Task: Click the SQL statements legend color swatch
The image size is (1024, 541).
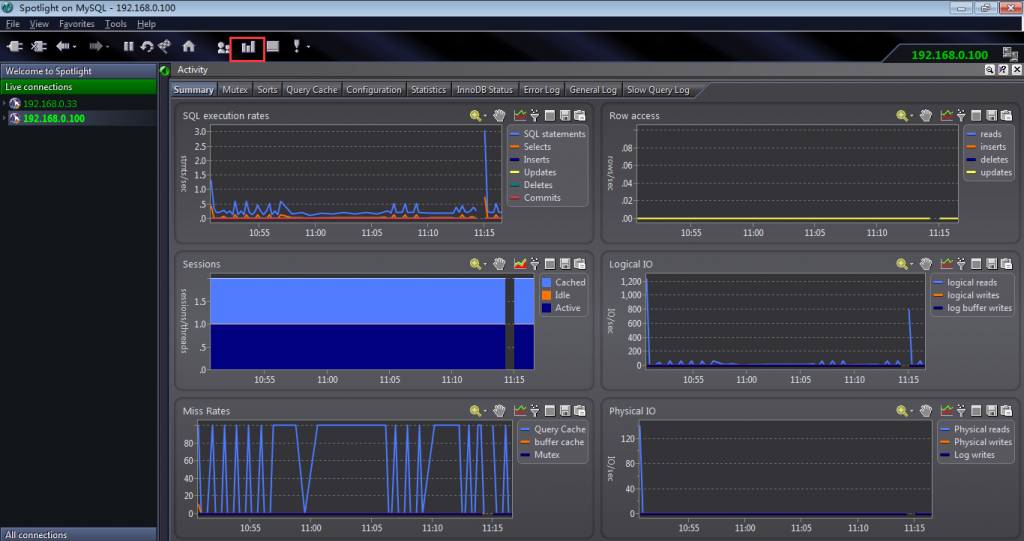Action: 515,134
